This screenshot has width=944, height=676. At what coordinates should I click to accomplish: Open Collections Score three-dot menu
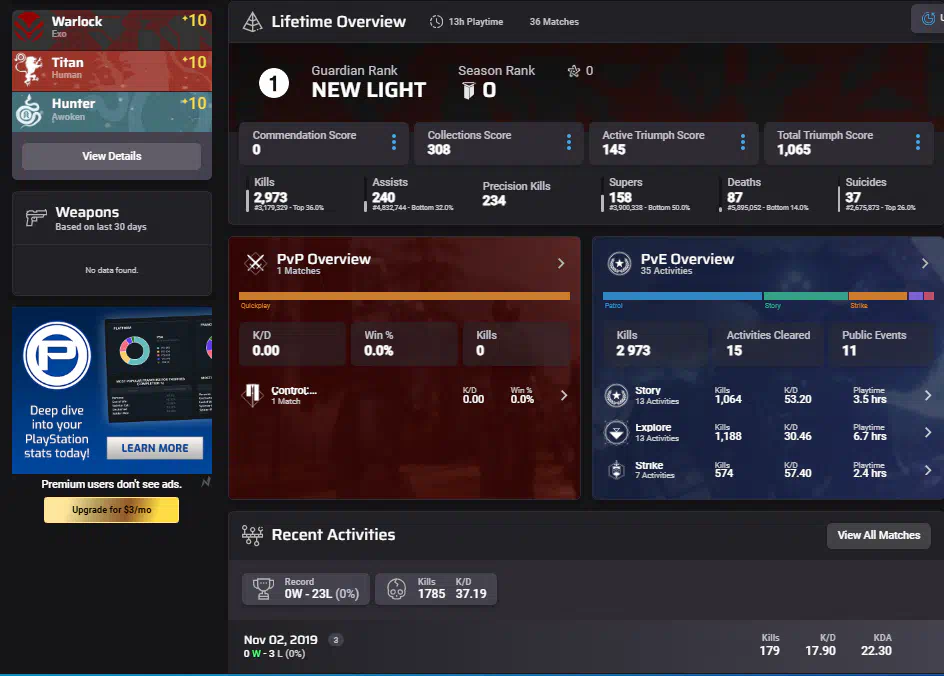[568, 143]
